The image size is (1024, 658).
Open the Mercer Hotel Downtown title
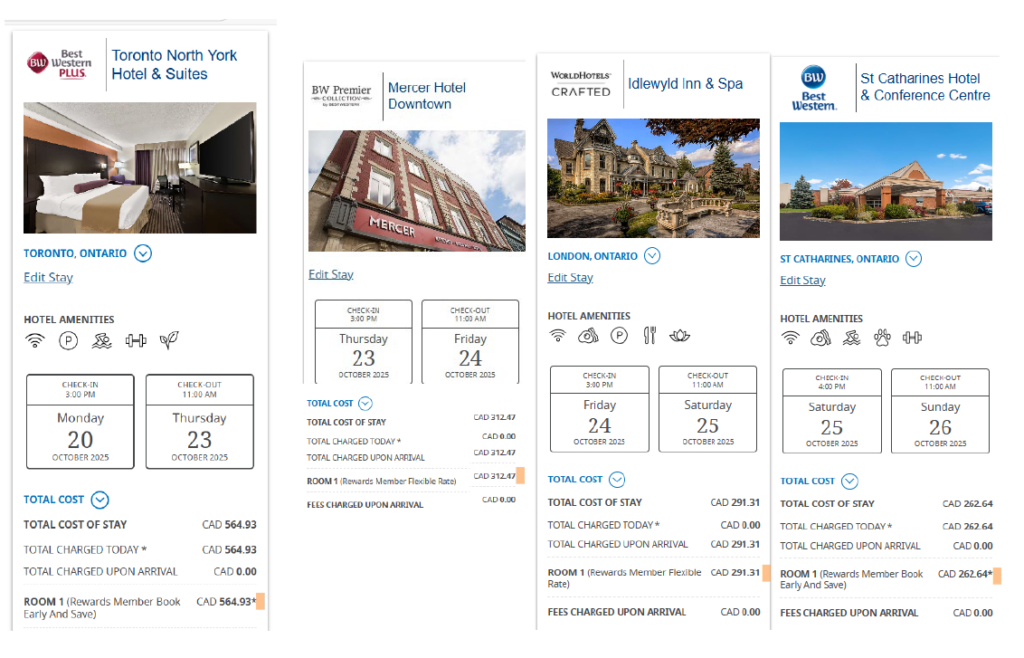427,96
